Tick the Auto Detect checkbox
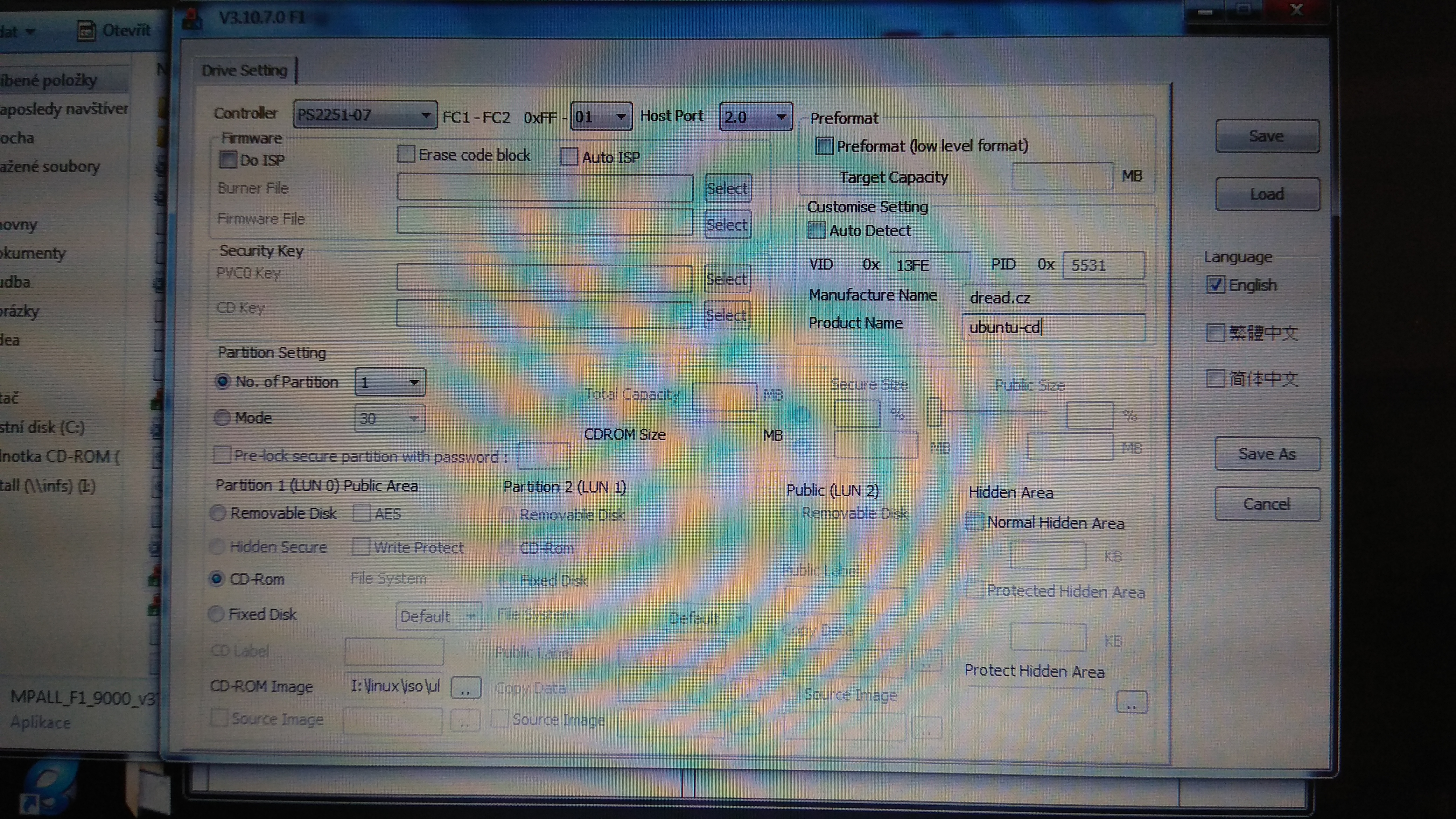Viewport: 1456px width, 819px height. coord(816,231)
